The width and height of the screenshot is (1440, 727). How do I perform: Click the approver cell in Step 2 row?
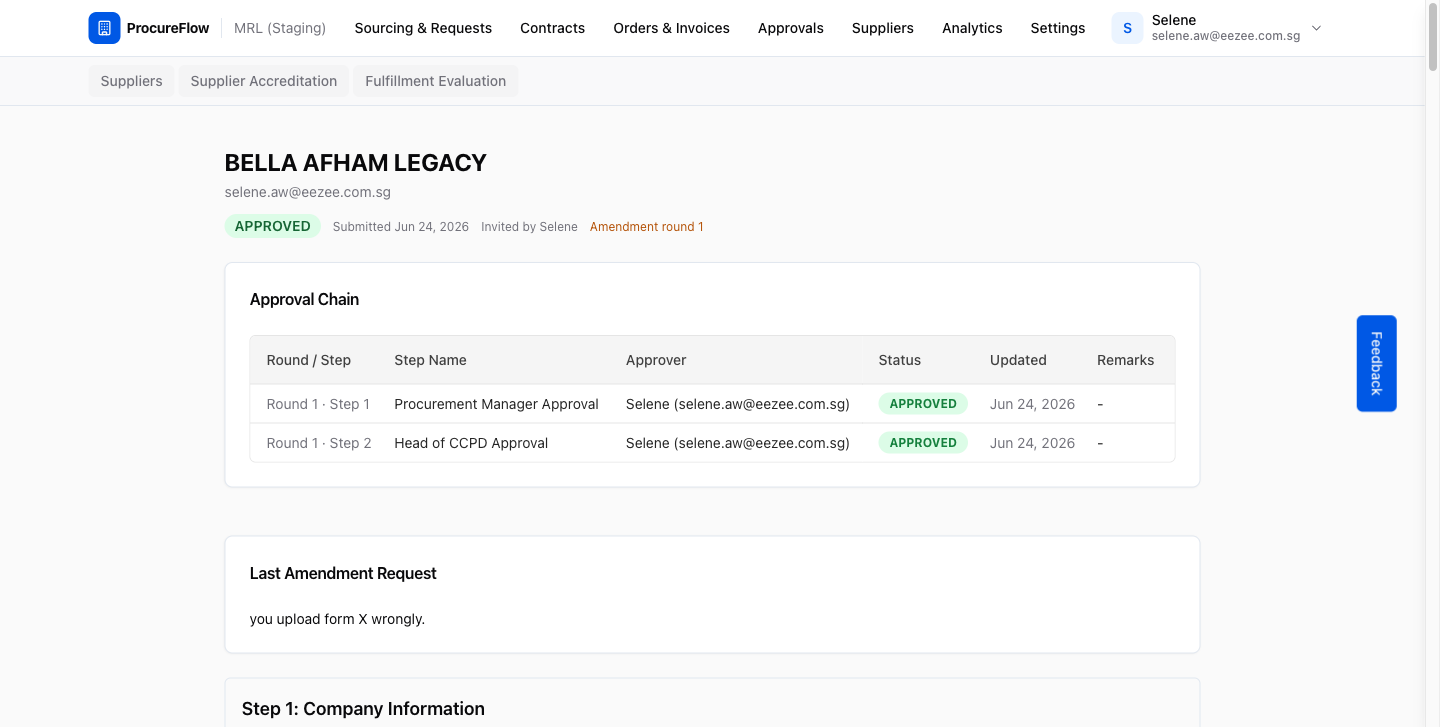pyautogui.click(x=738, y=443)
